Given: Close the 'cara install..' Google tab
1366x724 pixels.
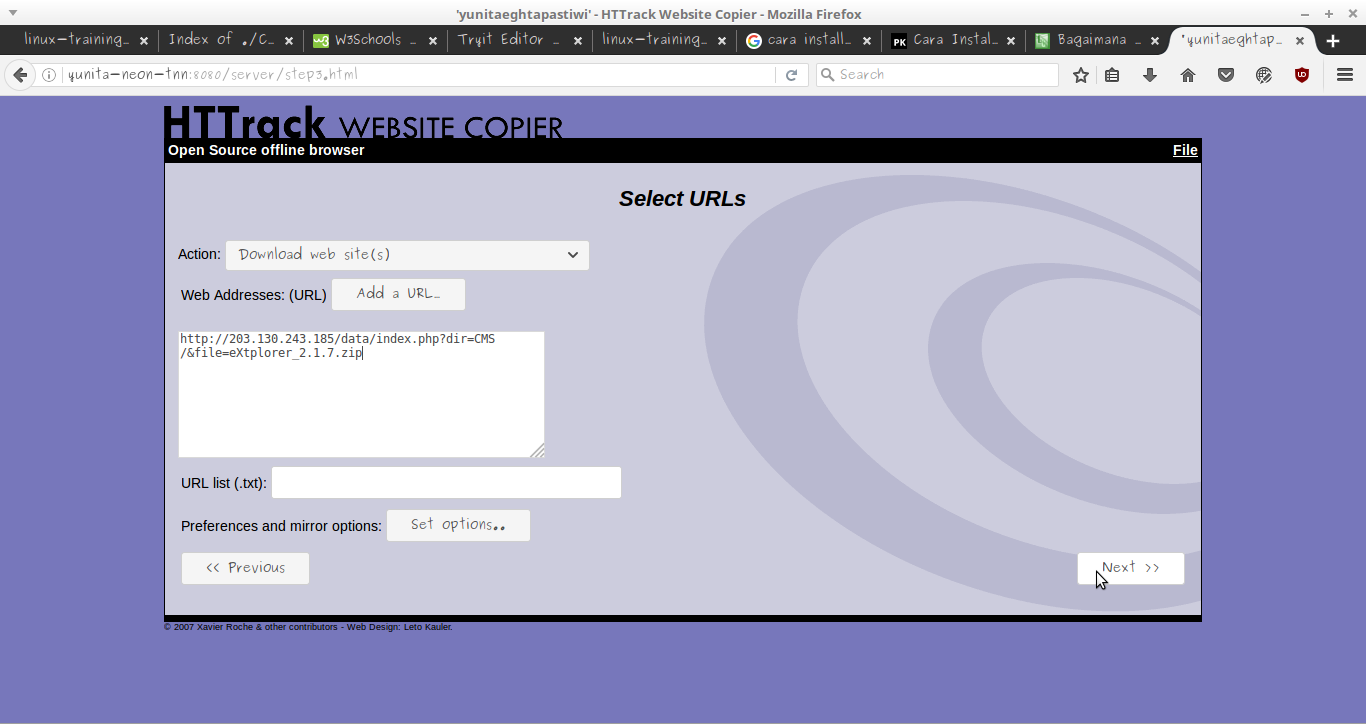Looking at the screenshot, I should tap(867, 41).
